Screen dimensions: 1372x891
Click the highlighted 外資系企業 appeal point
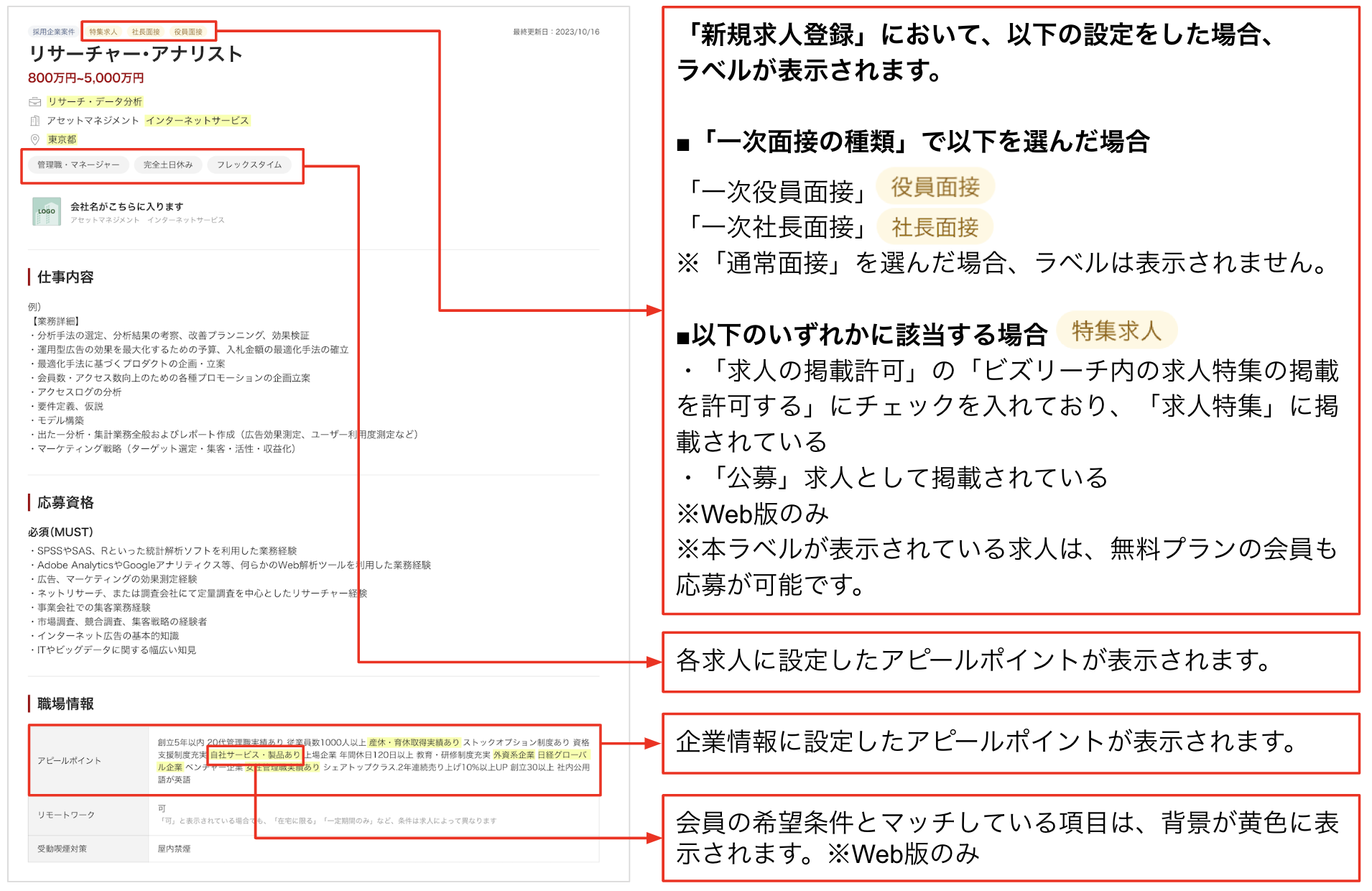click(x=514, y=754)
